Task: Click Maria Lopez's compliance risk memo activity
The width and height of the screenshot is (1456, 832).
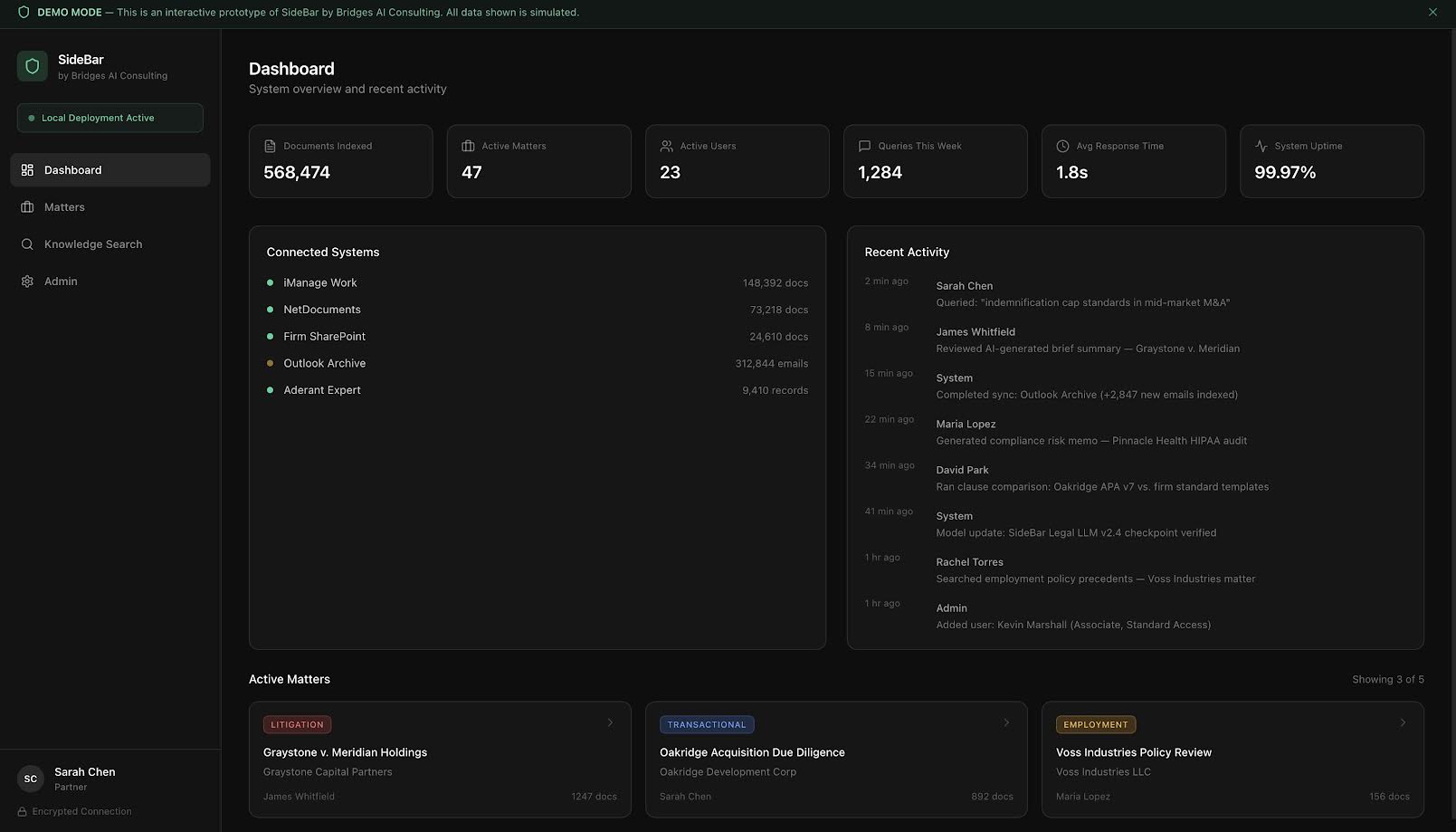Action: tap(1135, 433)
